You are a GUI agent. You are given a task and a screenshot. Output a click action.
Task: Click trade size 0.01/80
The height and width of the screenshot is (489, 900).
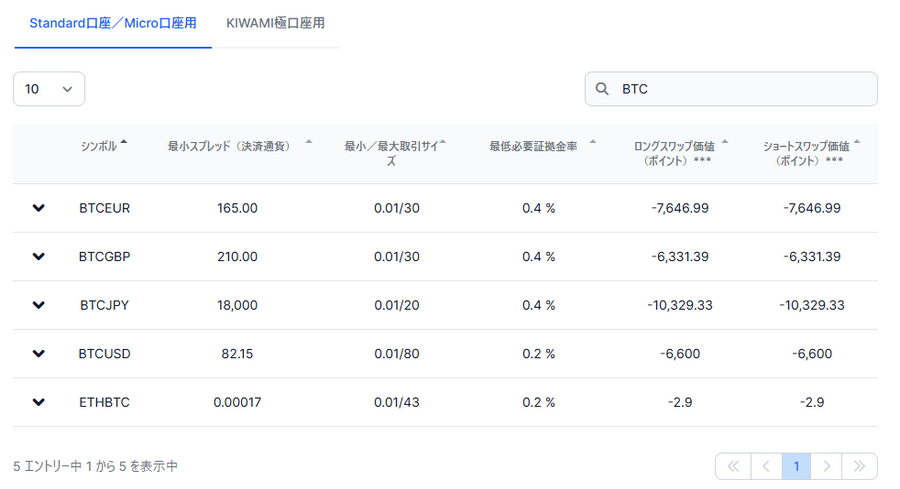point(397,354)
